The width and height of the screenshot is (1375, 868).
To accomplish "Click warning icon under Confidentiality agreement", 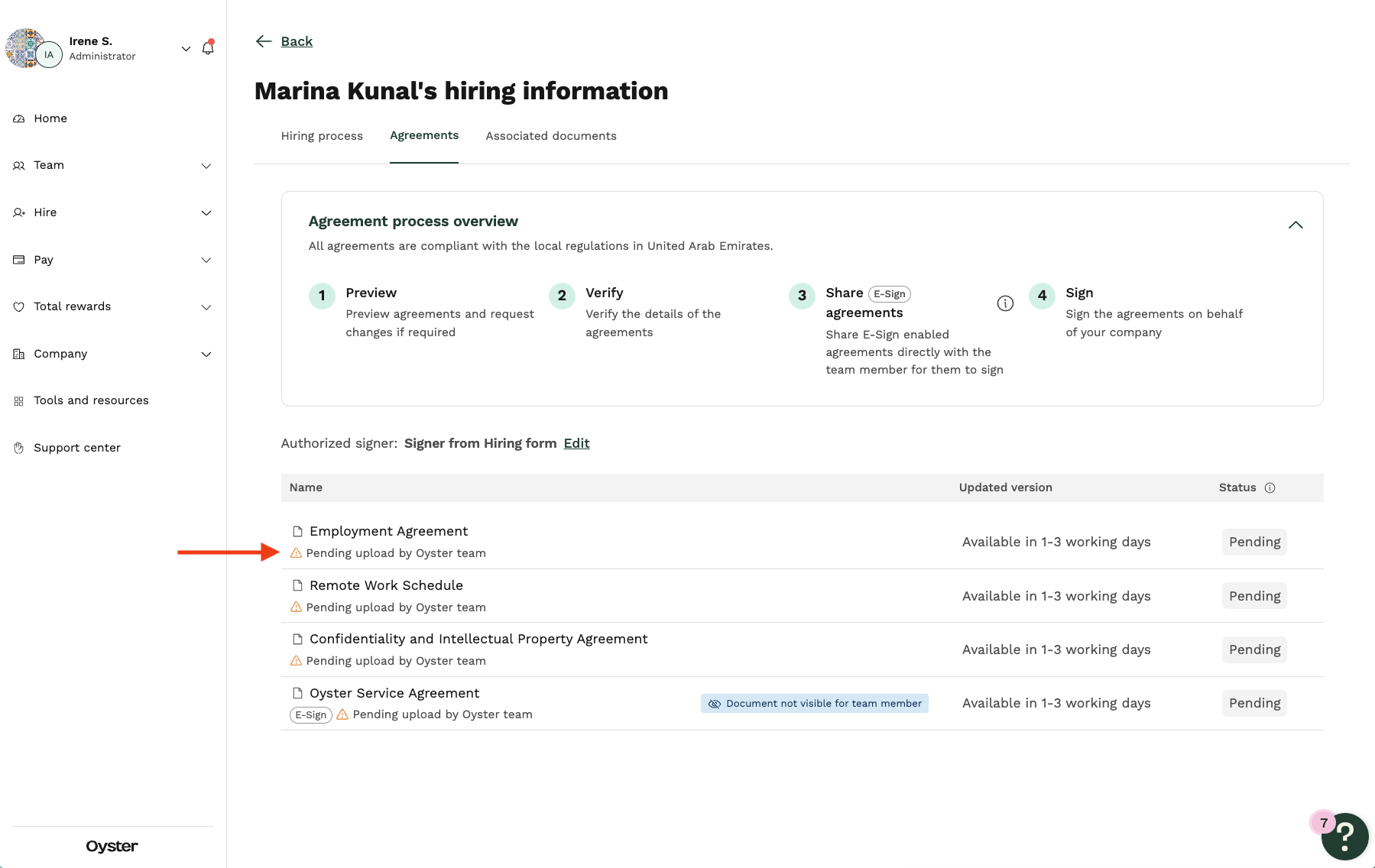I will (x=296, y=660).
